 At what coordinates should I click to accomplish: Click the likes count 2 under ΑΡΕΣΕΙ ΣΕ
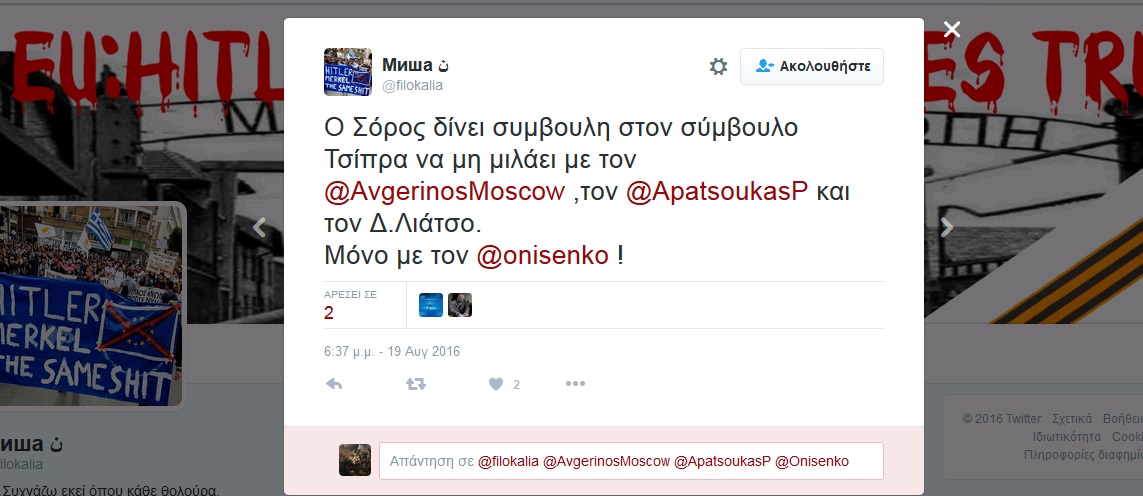click(x=329, y=312)
